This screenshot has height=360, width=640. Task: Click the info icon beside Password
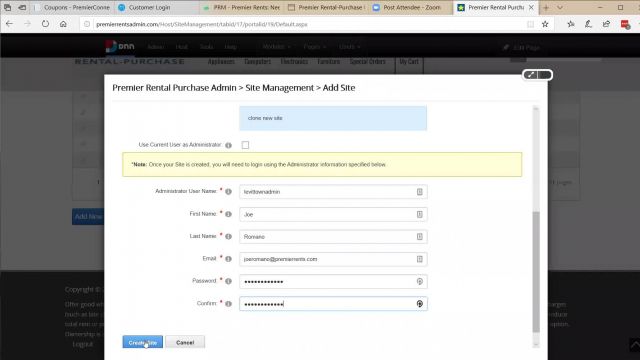click(x=229, y=281)
